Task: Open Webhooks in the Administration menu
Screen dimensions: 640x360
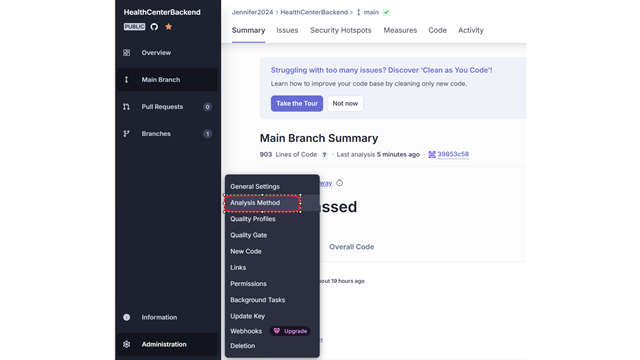Action: click(246, 331)
